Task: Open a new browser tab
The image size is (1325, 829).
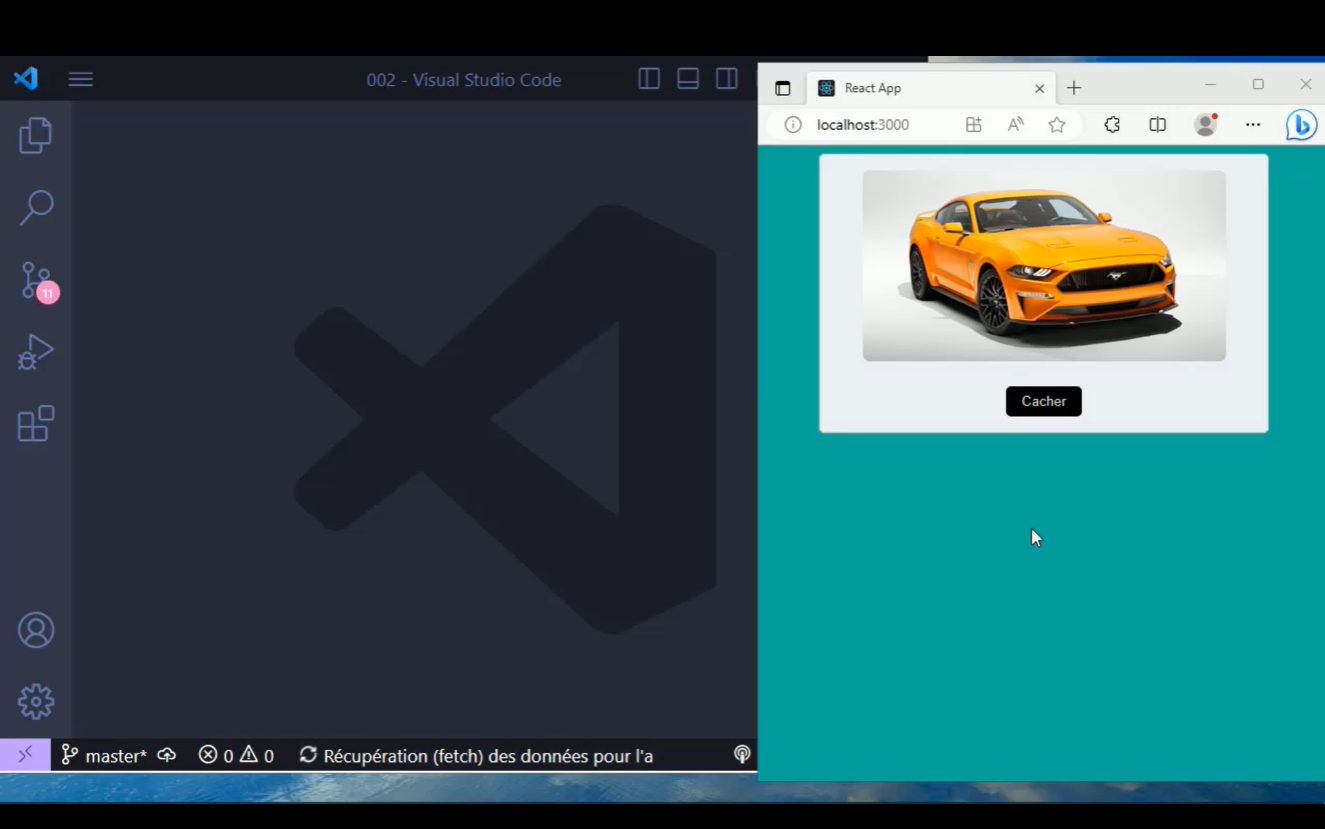Action: (1073, 88)
